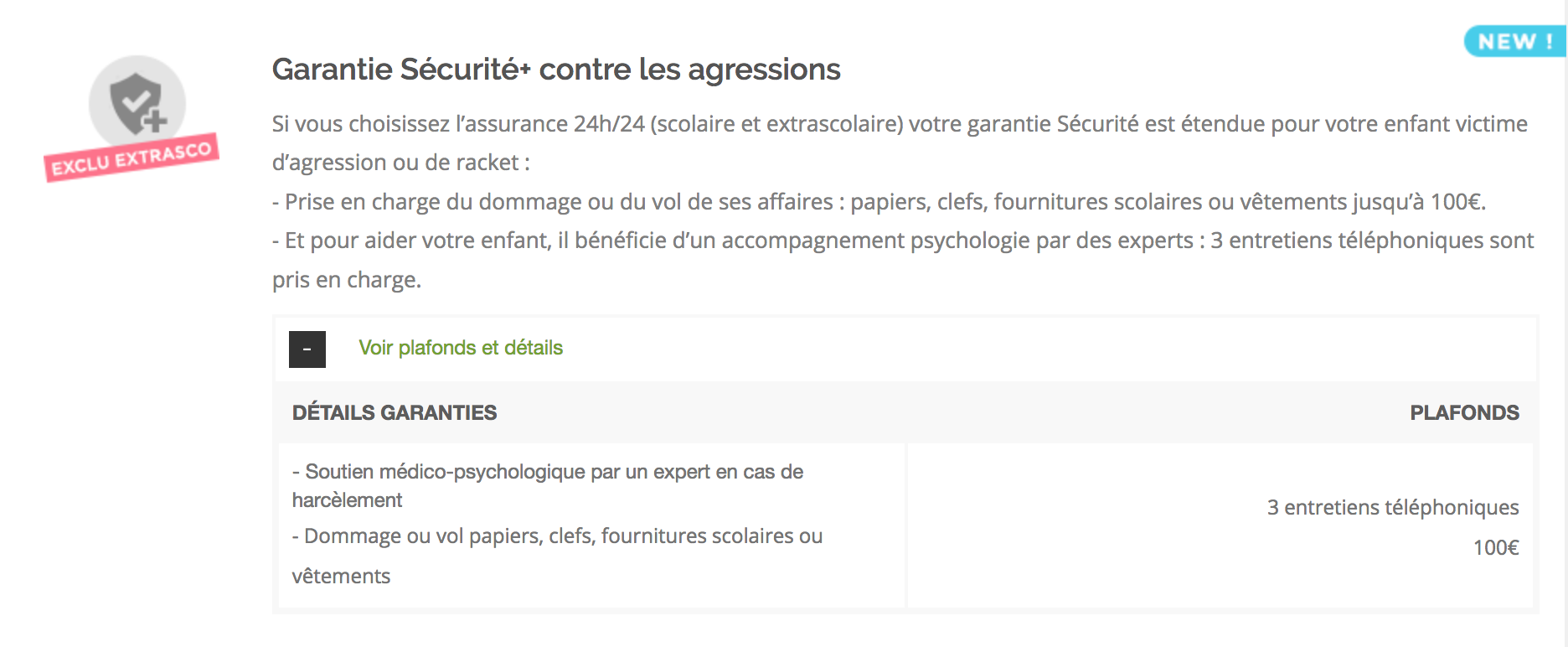This screenshot has height=647, width=1568.
Task: Click the Prise en charge du dommage bullet
Action: [879, 202]
